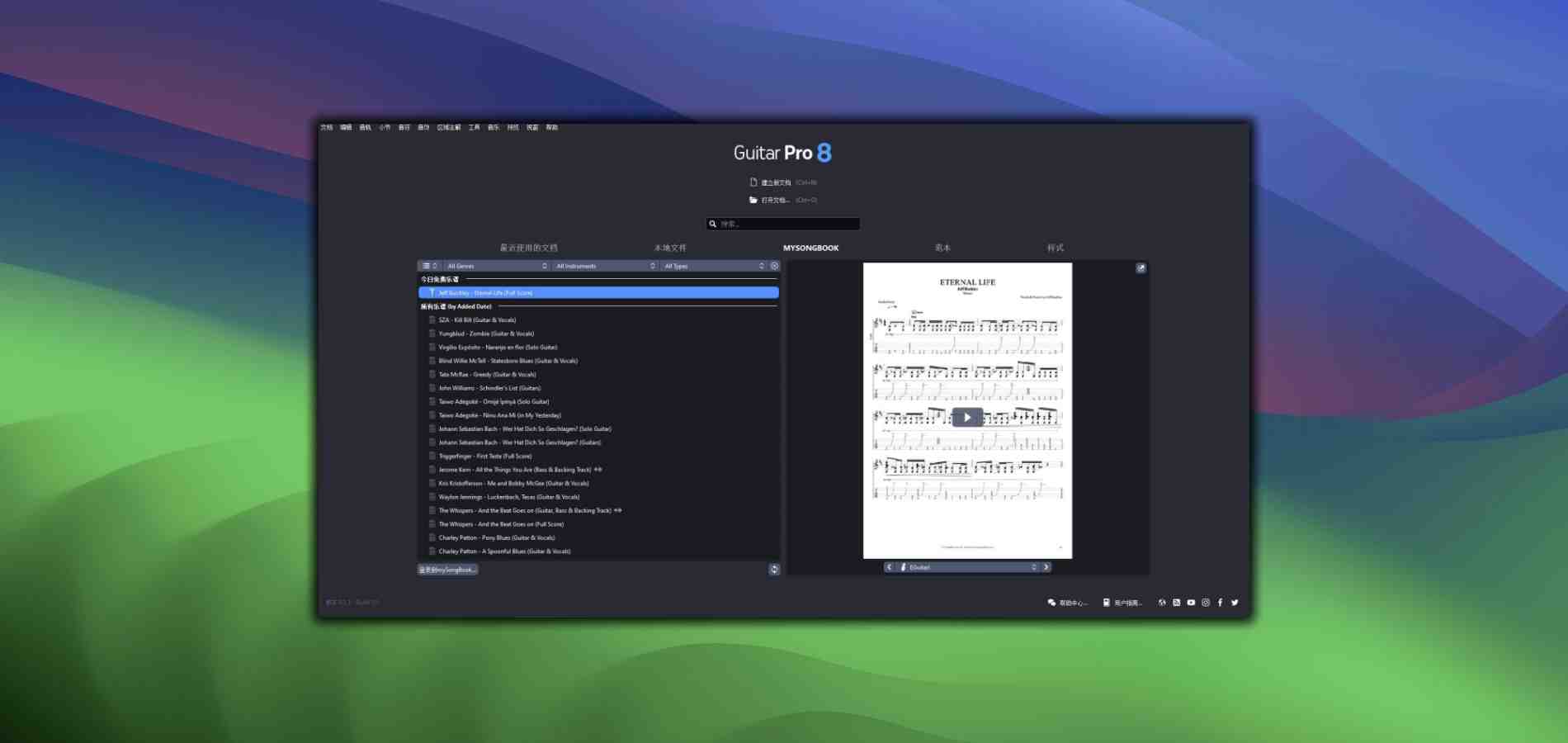Click the refresh icon below the song list
Screen dimensions: 1568x743
point(773,569)
